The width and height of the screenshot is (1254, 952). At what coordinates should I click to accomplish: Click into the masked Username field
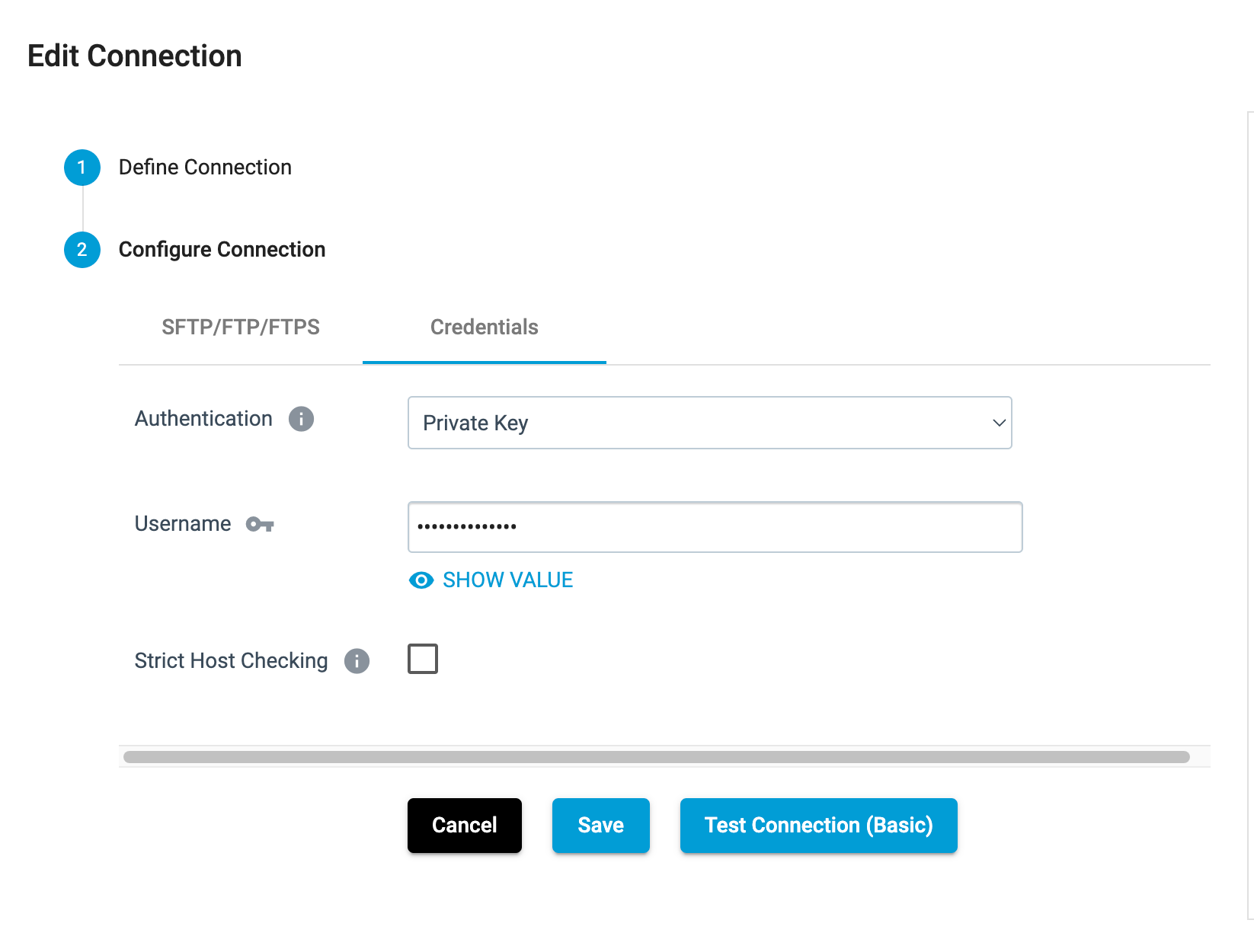[715, 527]
